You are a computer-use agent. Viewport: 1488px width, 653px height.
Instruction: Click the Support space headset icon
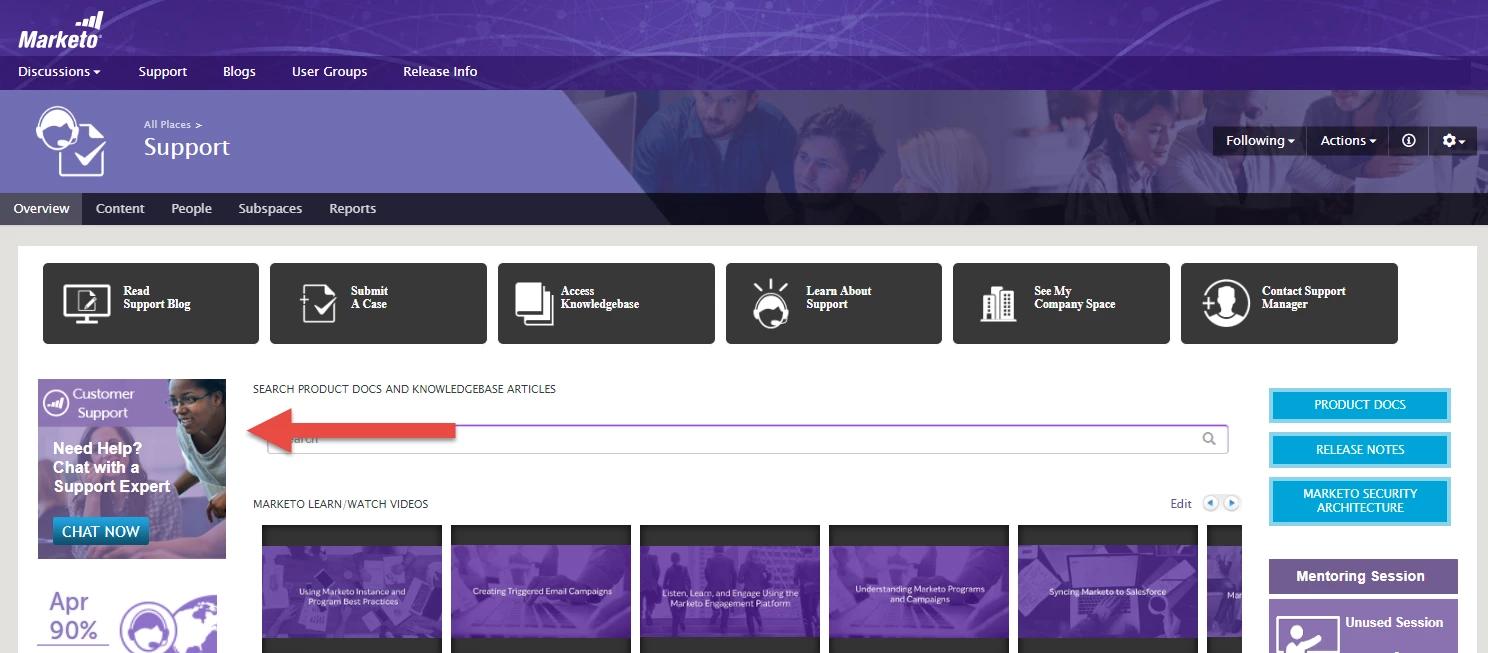pyautogui.click(x=70, y=141)
